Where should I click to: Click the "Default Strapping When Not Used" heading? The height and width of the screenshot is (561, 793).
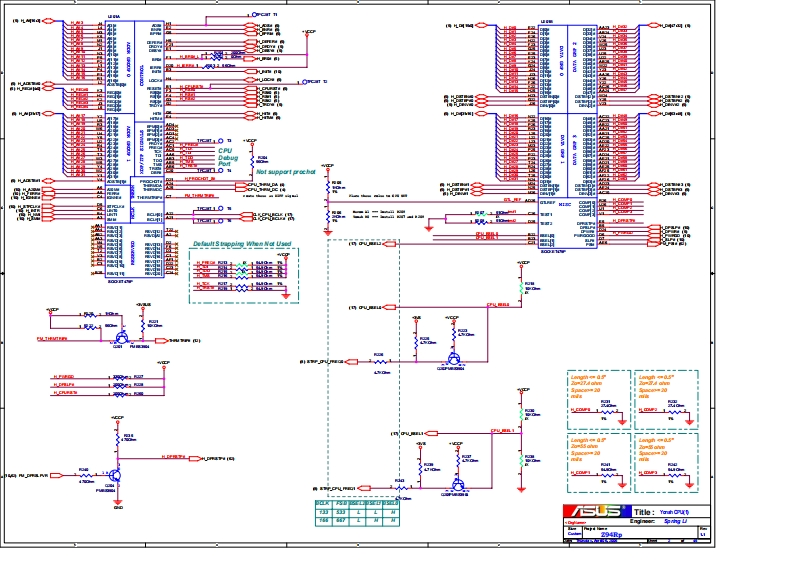coord(241,243)
